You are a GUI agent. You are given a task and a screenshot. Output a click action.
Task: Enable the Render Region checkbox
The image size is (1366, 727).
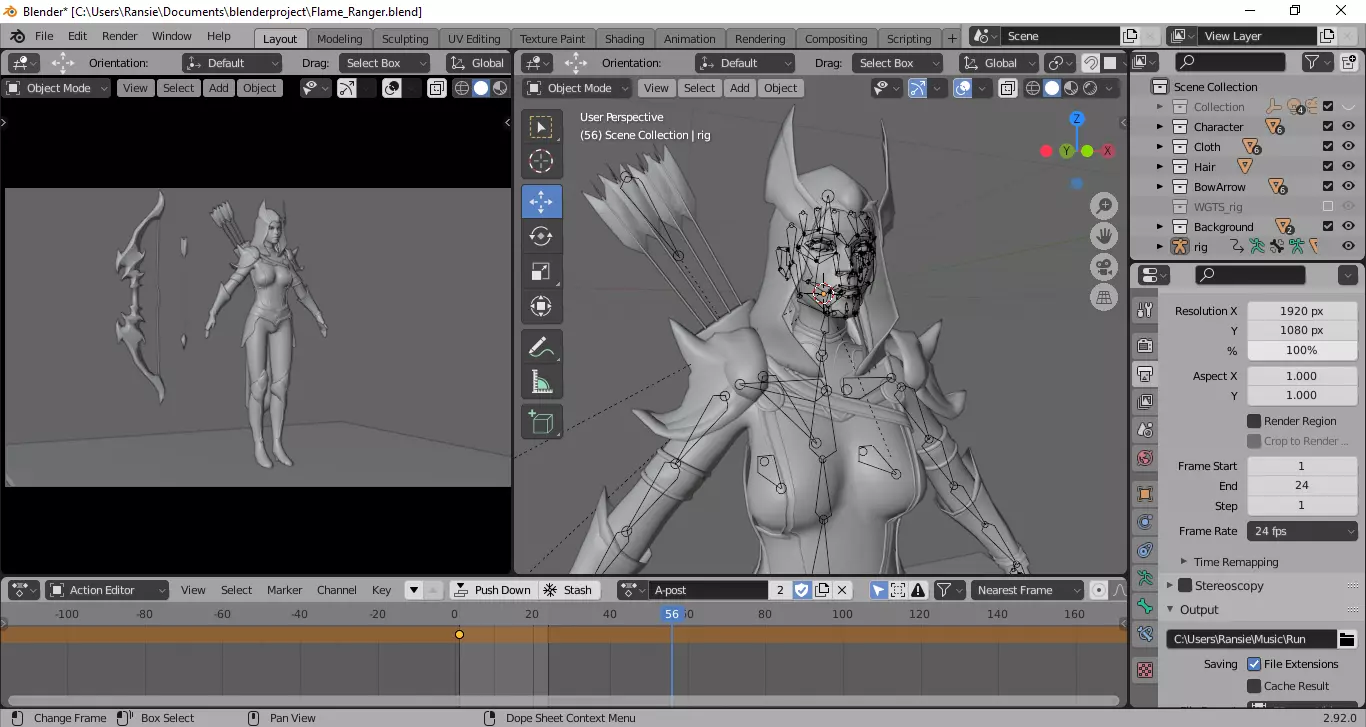tap(1254, 421)
